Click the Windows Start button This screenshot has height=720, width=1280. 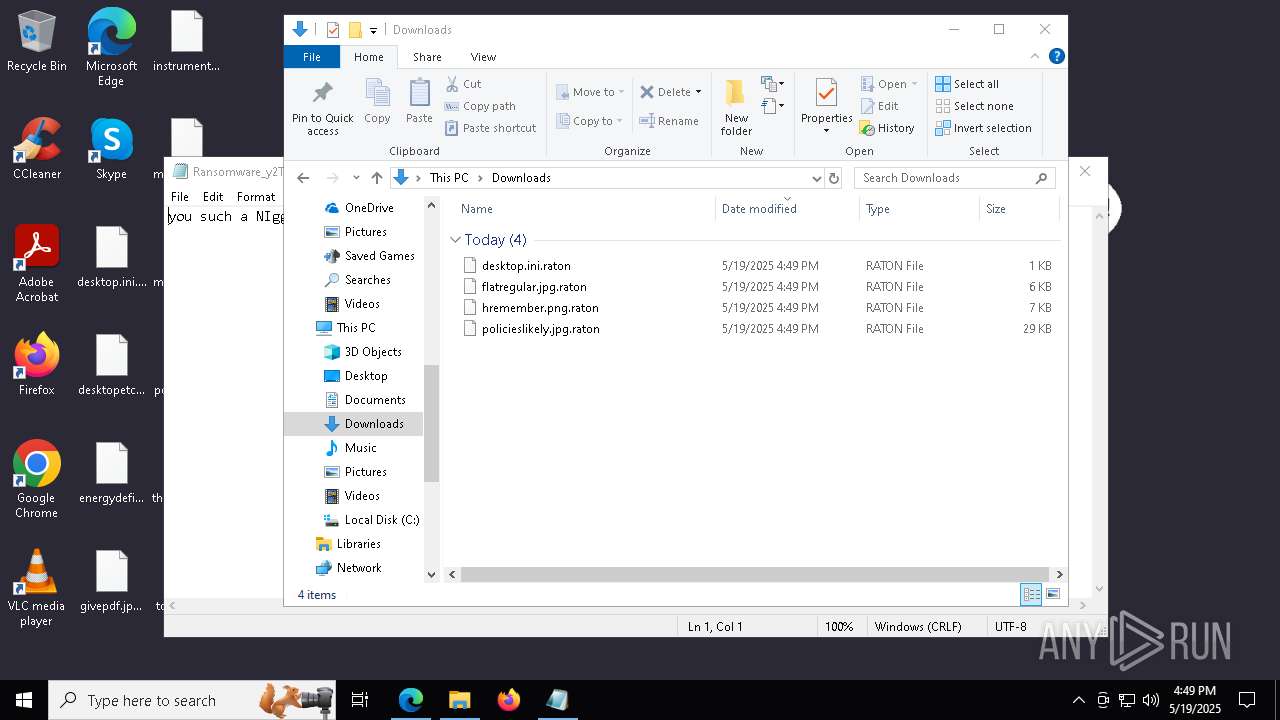24,700
